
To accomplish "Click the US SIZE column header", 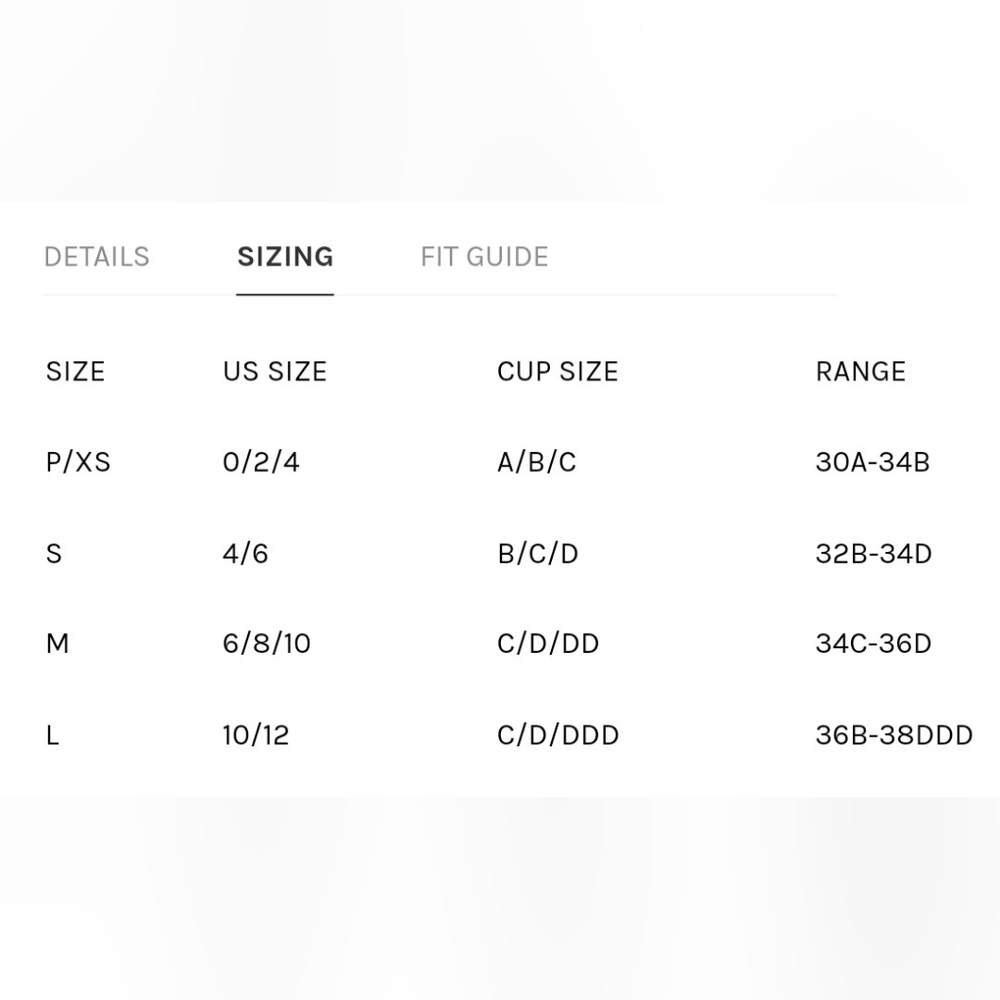I will [275, 371].
